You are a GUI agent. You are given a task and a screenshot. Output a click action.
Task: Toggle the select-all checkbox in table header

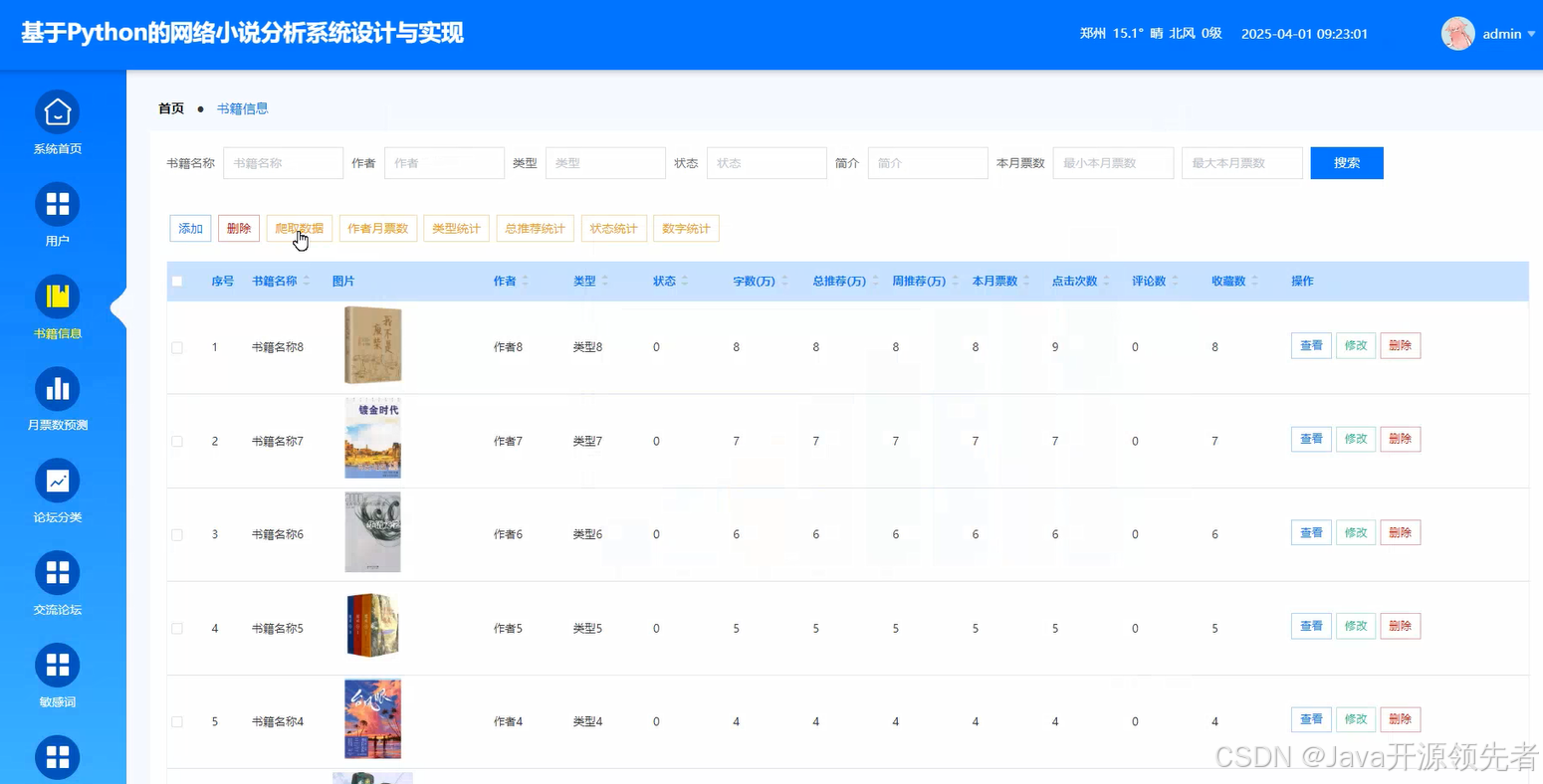pos(177,281)
